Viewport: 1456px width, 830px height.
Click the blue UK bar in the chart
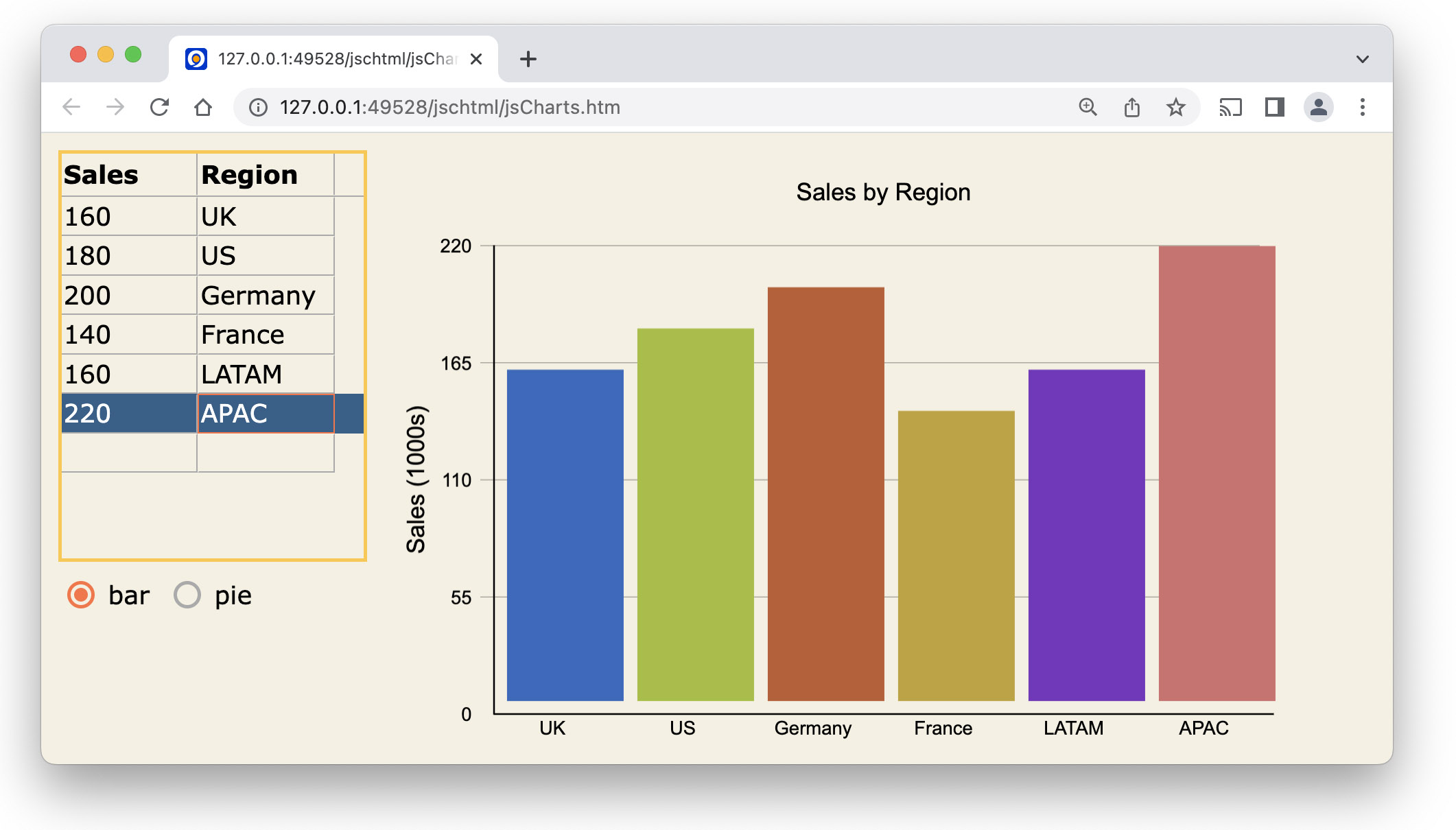[564, 535]
